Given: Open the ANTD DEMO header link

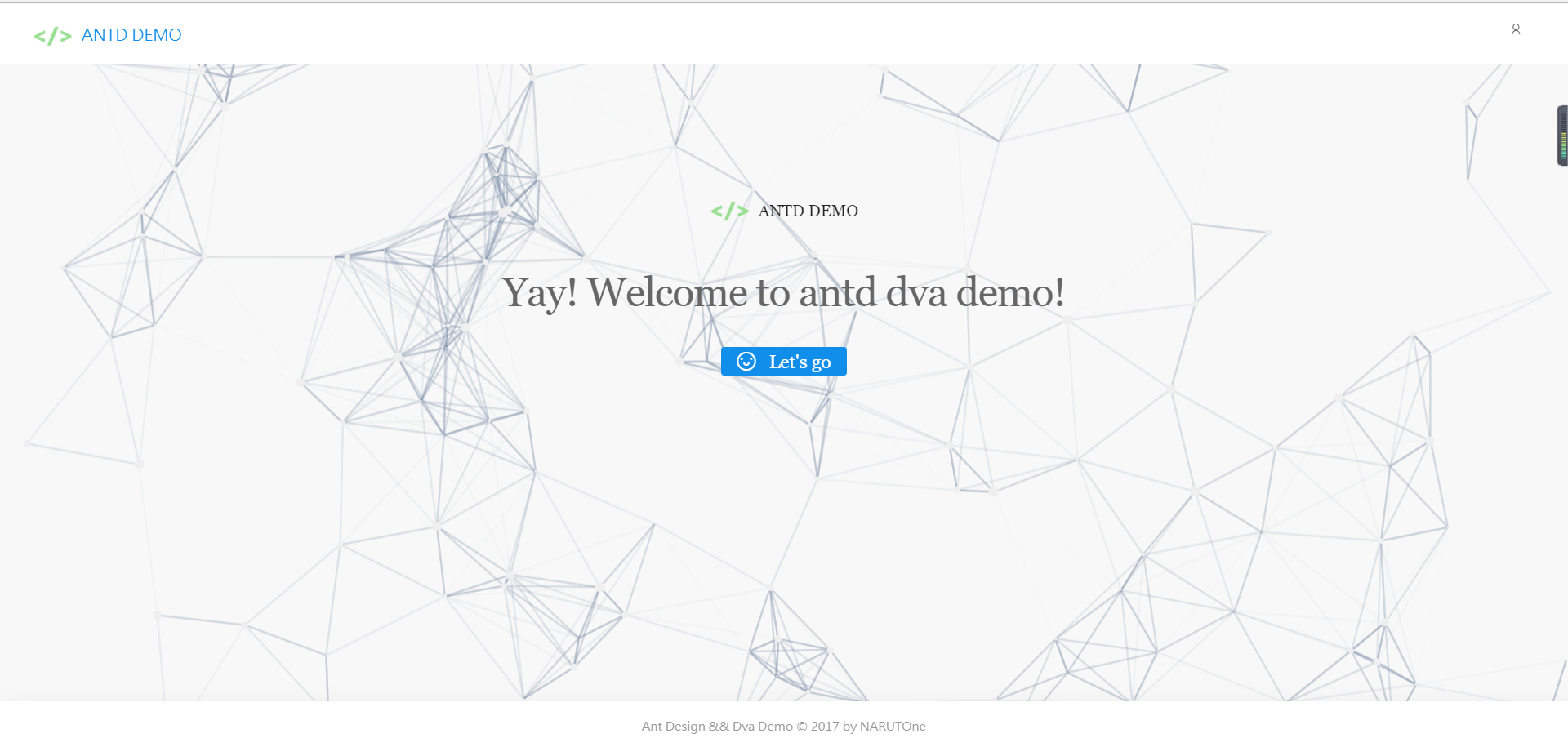Looking at the screenshot, I should coord(131,35).
